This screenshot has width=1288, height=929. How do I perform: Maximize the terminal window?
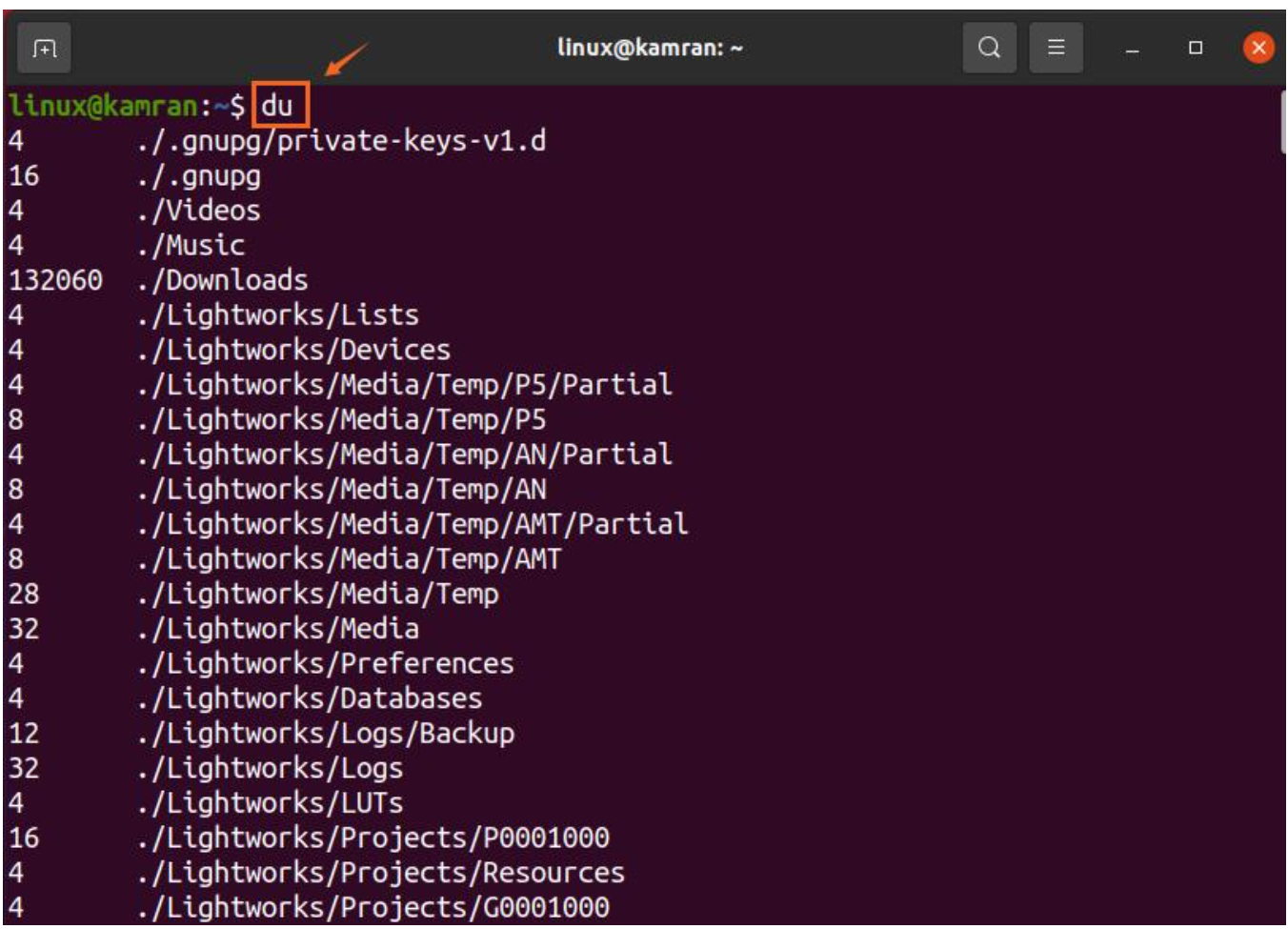click(x=1196, y=48)
